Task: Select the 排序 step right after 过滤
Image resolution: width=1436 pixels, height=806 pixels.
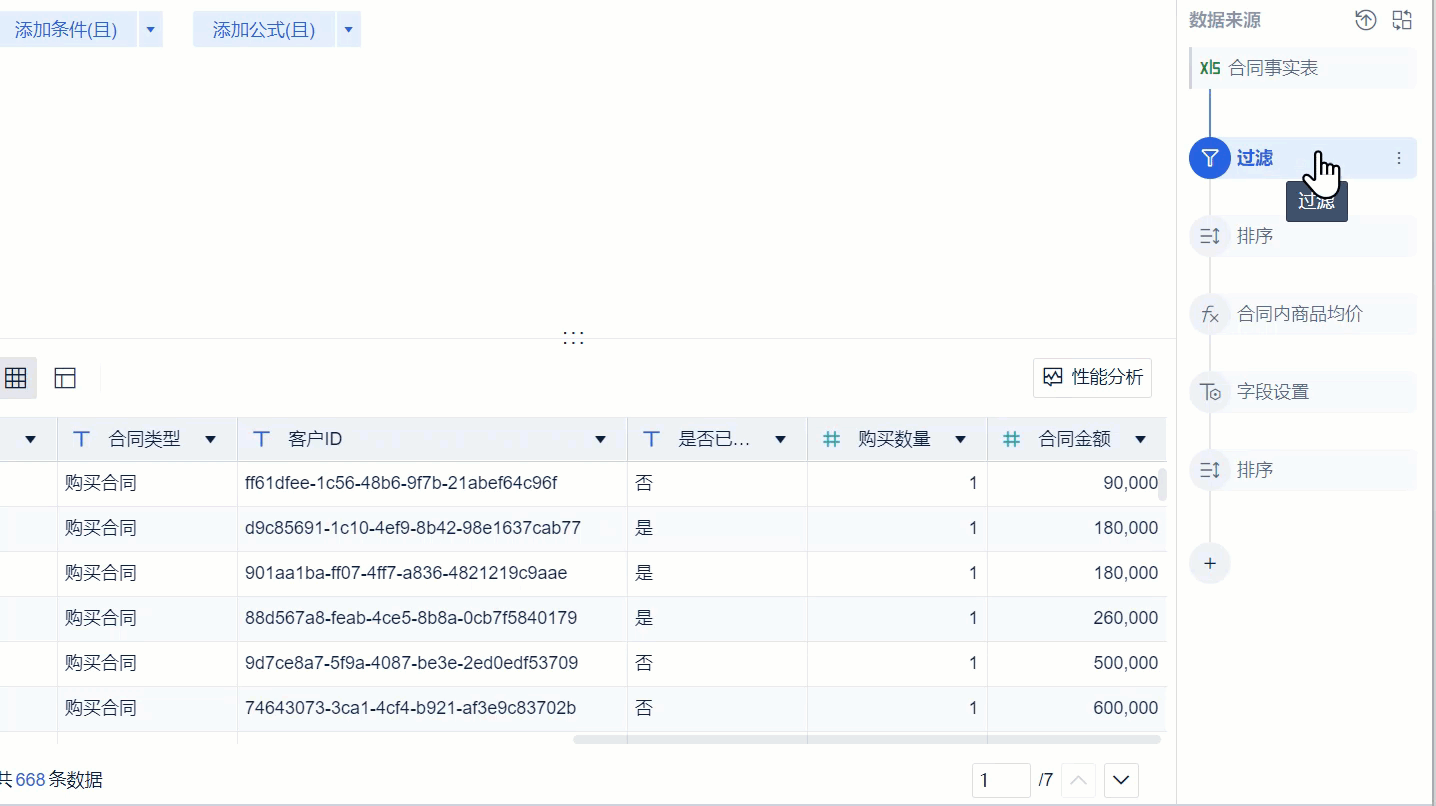Action: tap(1304, 236)
